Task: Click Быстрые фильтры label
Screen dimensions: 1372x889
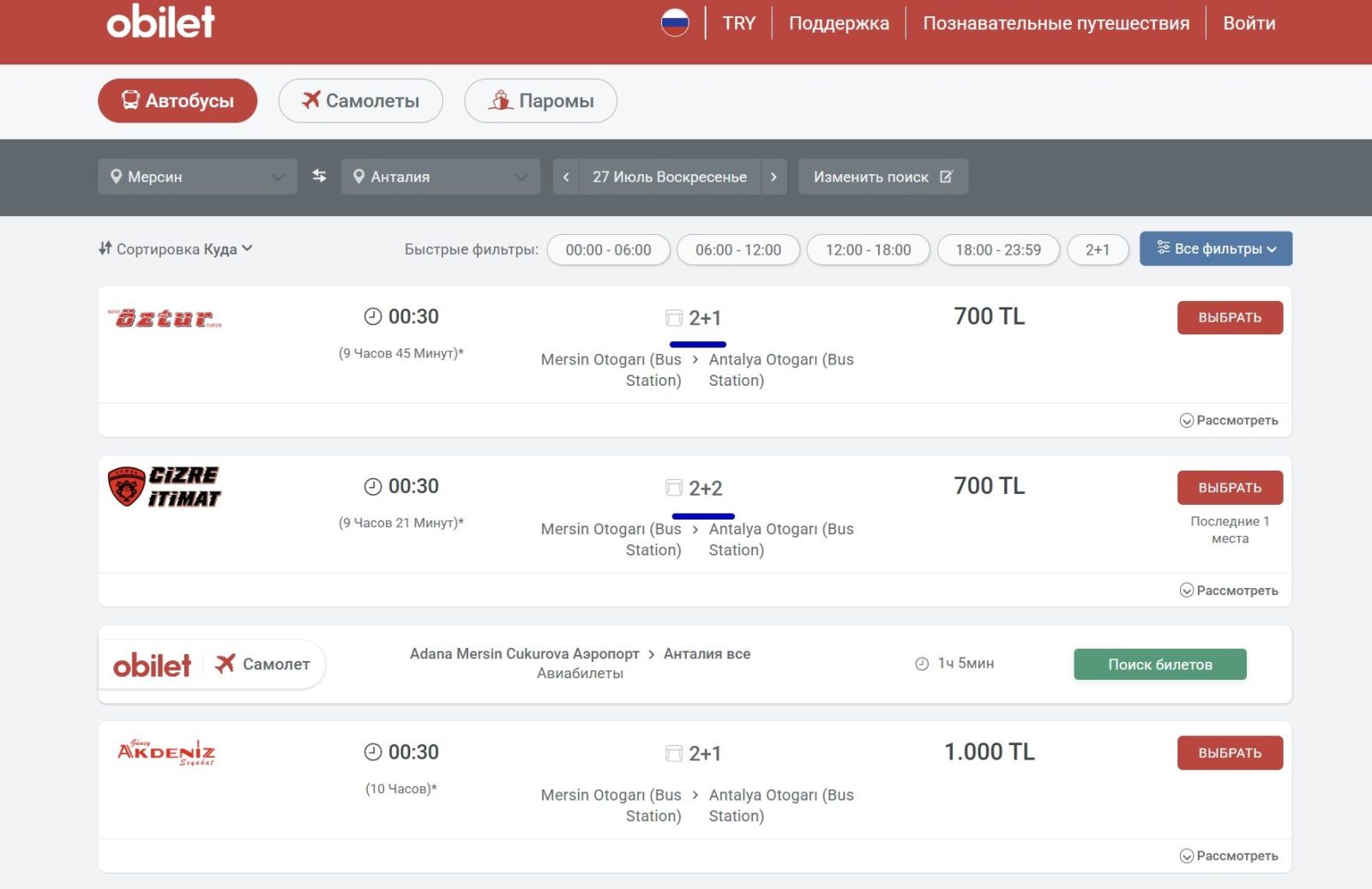Action: (472, 249)
